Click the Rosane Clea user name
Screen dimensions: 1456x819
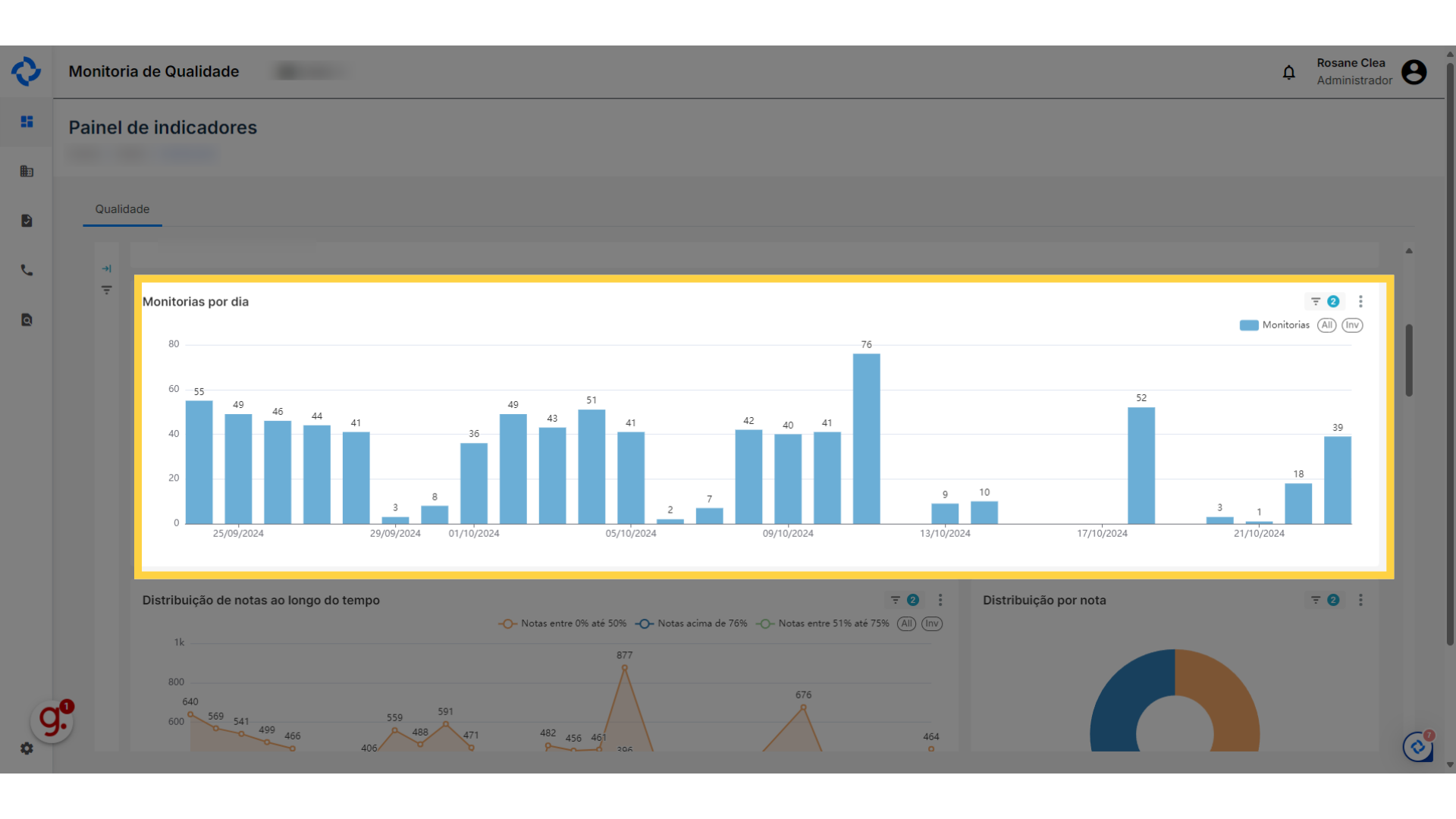click(x=1351, y=63)
